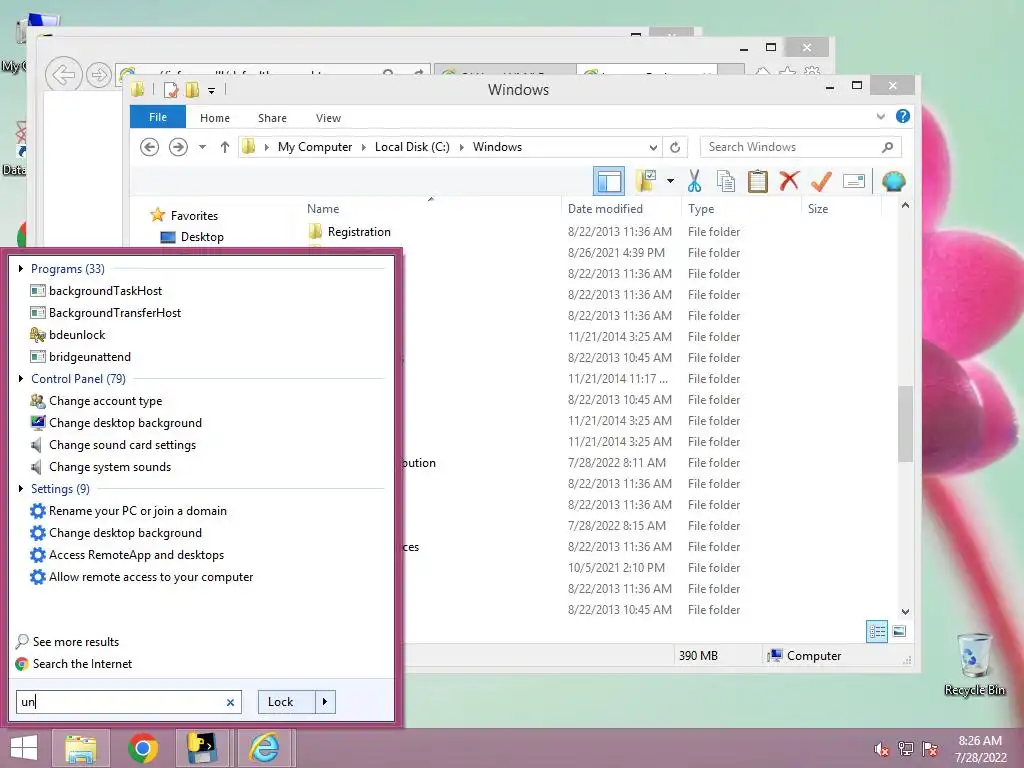
Task: Collapse the Settings (9) results group
Action: pos(20,488)
